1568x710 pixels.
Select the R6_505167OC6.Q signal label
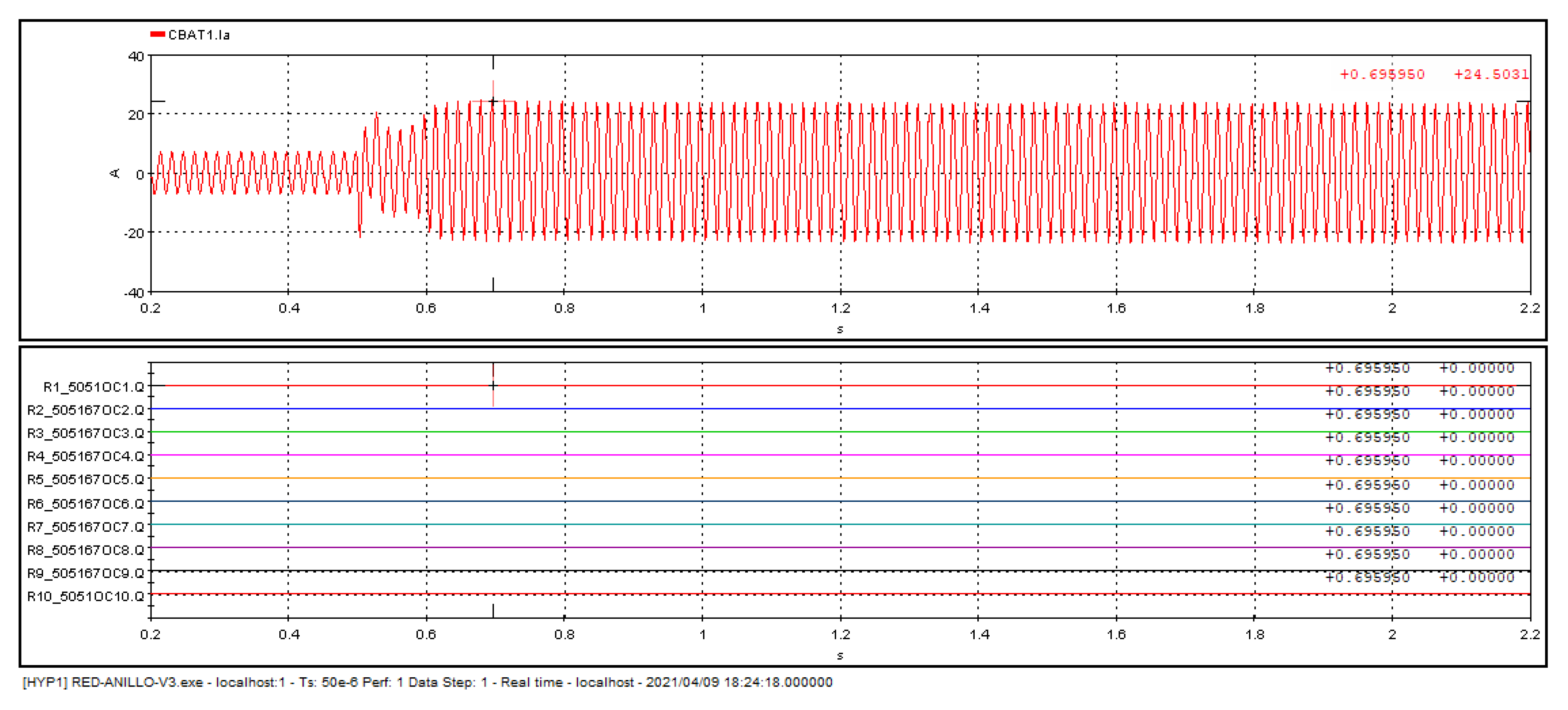[x=85, y=504]
